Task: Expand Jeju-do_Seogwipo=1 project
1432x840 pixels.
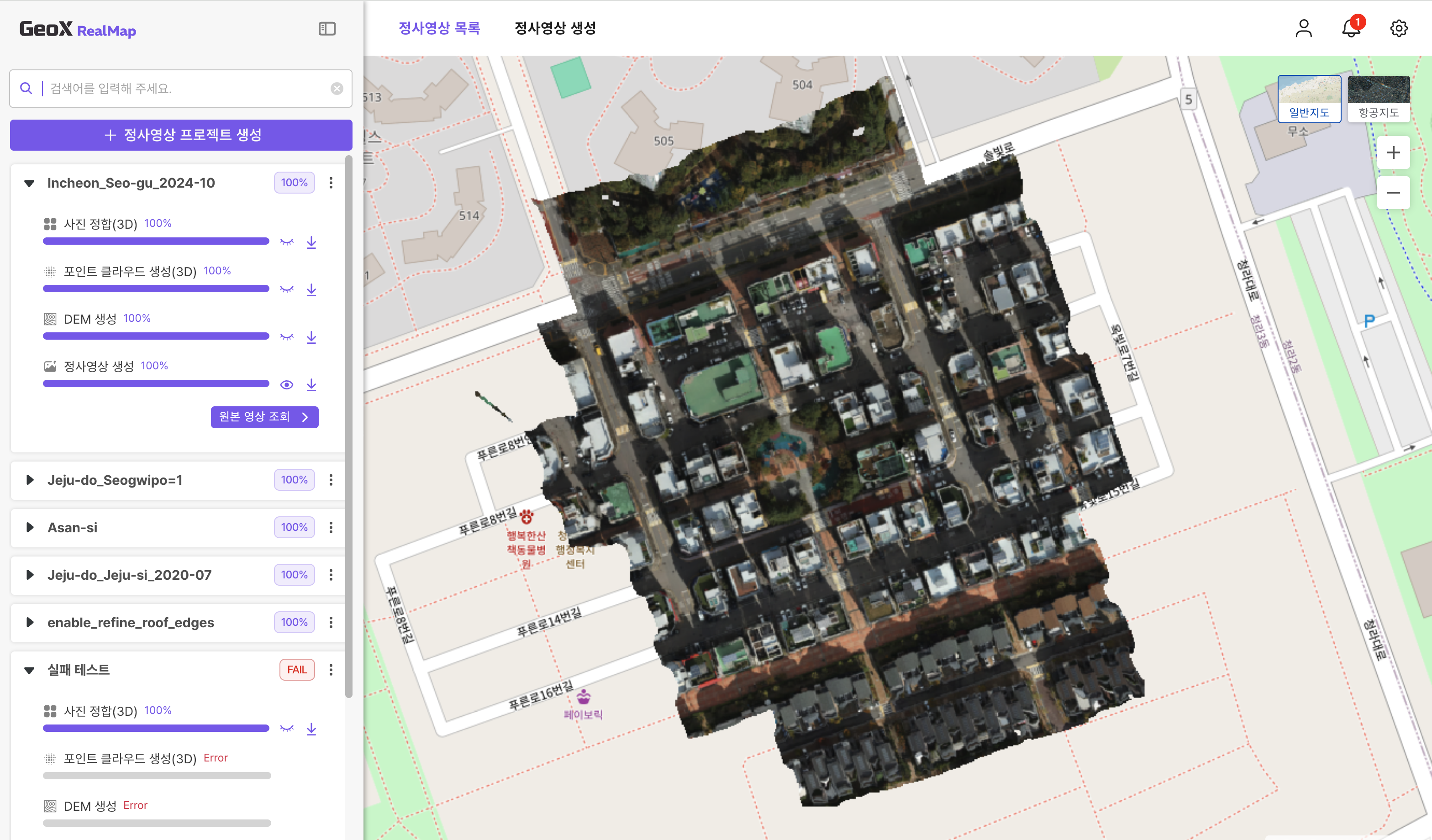Action: [30, 480]
